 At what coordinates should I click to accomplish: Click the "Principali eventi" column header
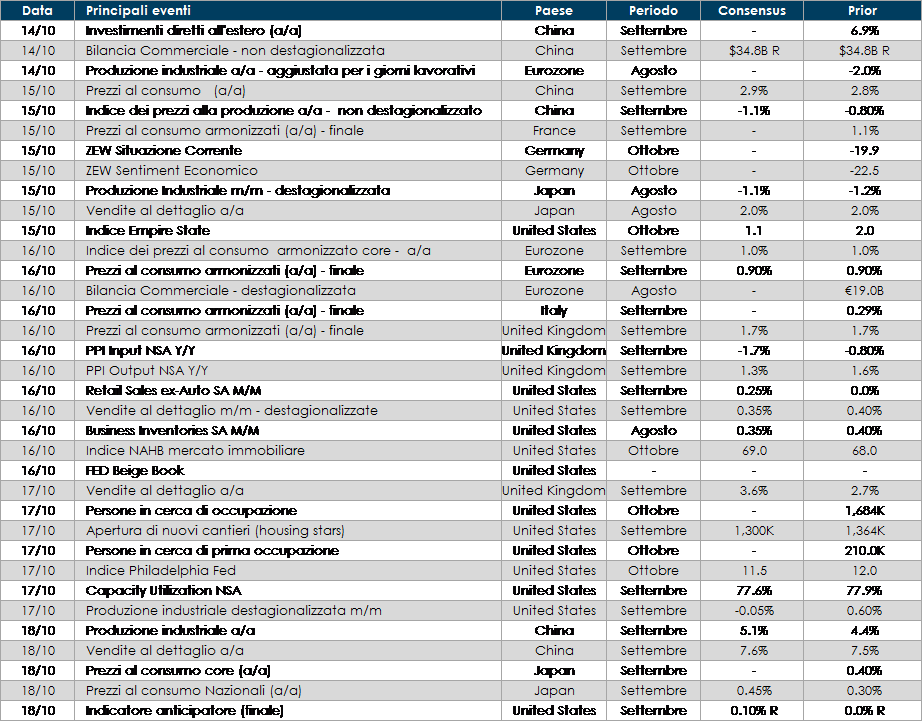point(138,11)
